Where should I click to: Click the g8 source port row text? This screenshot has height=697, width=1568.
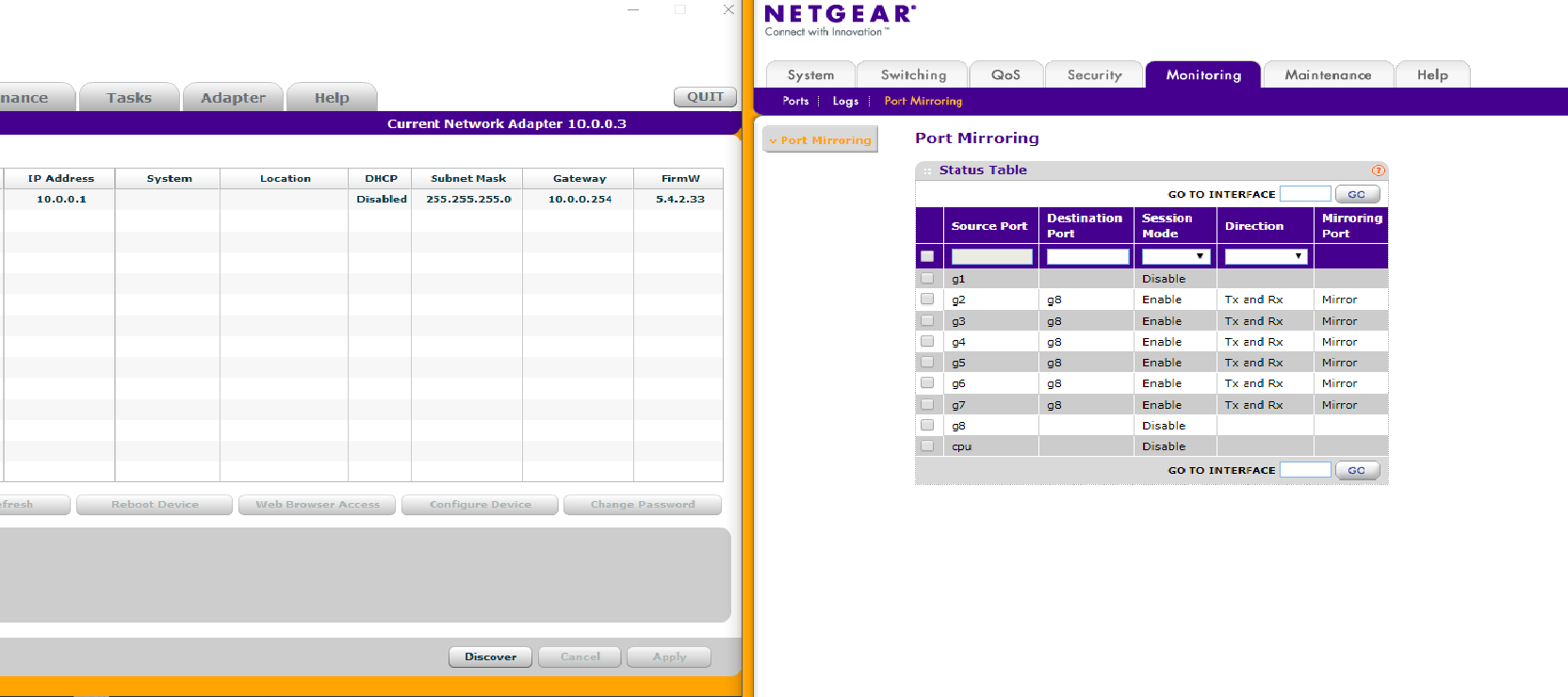pos(958,426)
